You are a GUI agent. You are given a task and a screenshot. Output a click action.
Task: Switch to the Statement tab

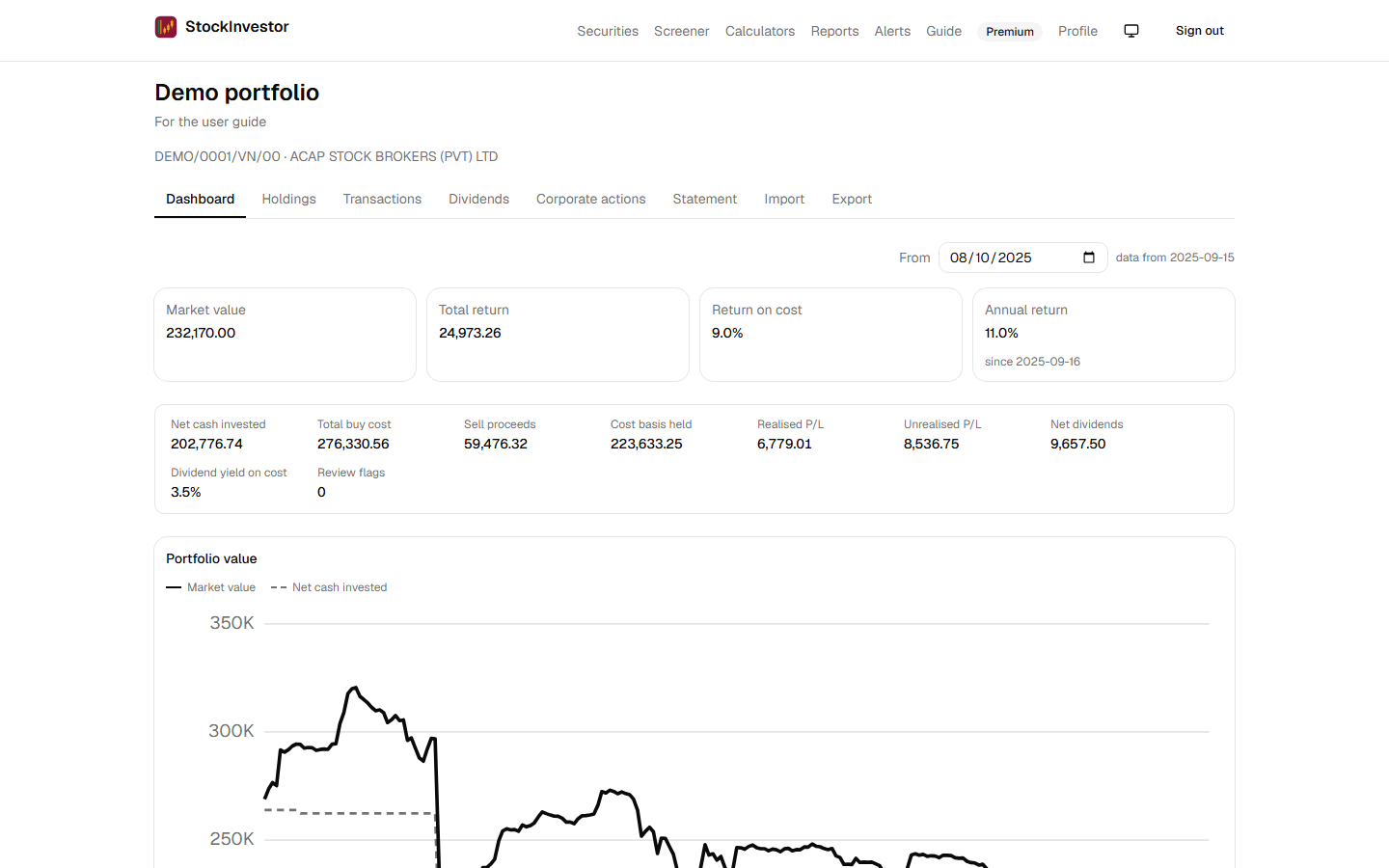point(705,199)
